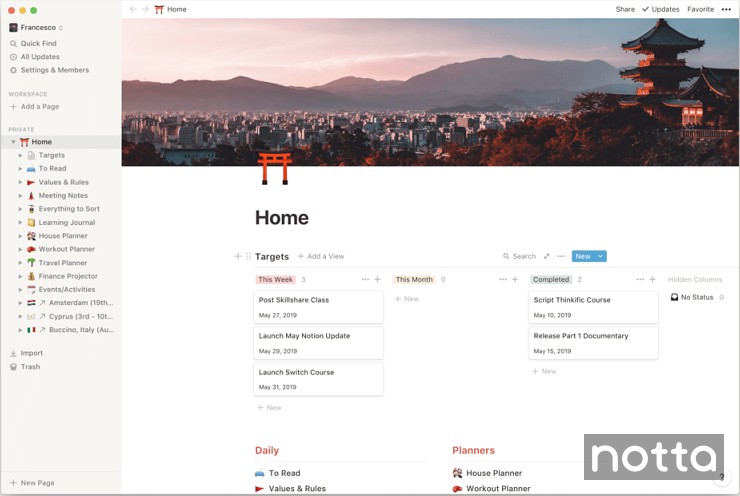Open the page options three-dot menu
Screen dimensions: 740x496
coord(726,9)
